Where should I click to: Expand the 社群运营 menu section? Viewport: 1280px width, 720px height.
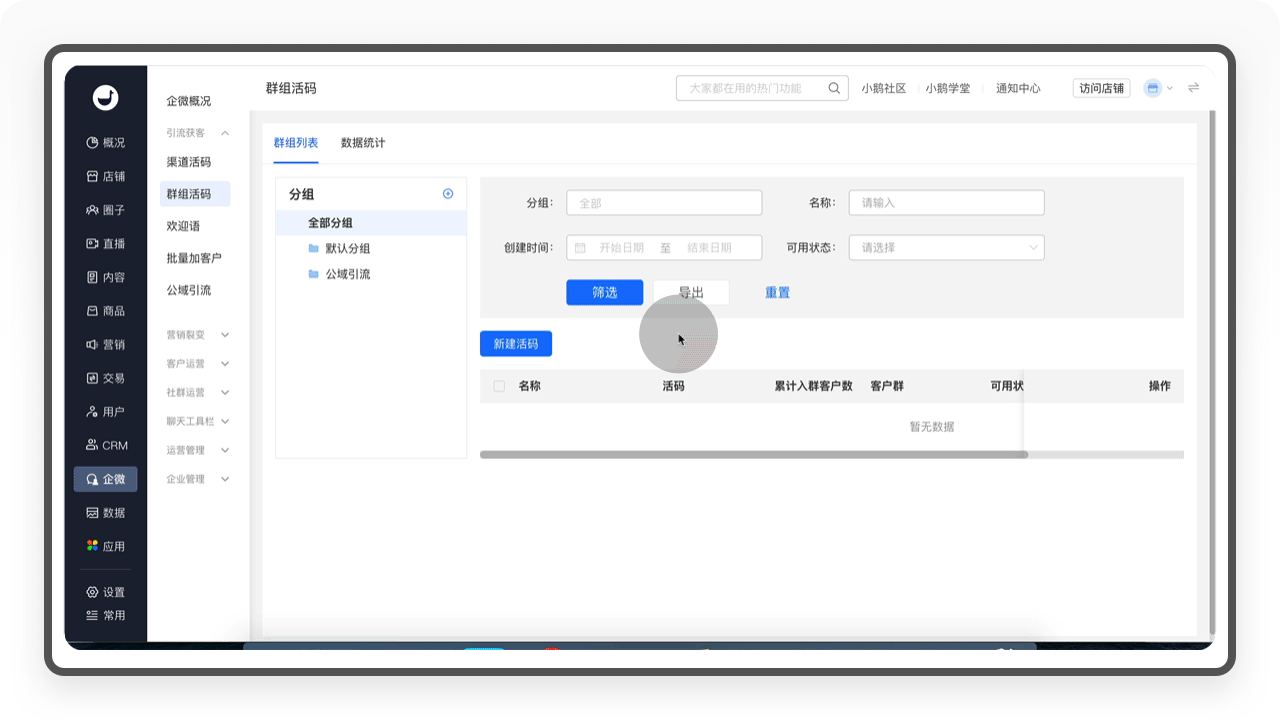pyautogui.click(x=198, y=393)
